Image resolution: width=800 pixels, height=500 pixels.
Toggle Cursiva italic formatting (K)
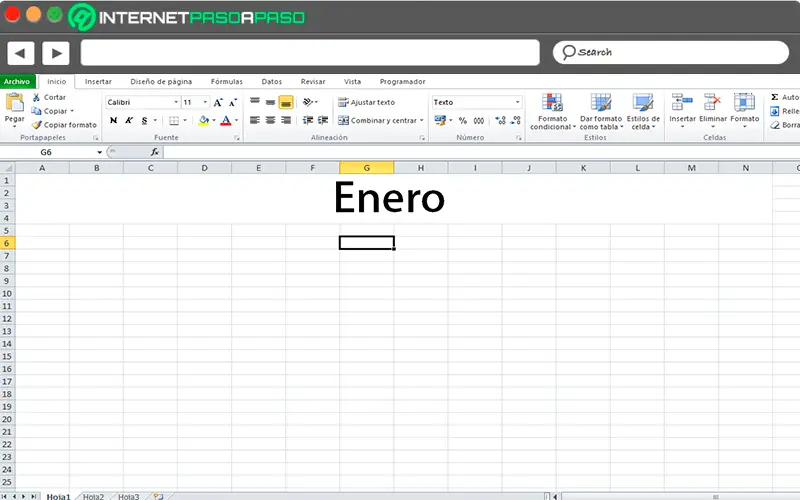click(x=129, y=120)
